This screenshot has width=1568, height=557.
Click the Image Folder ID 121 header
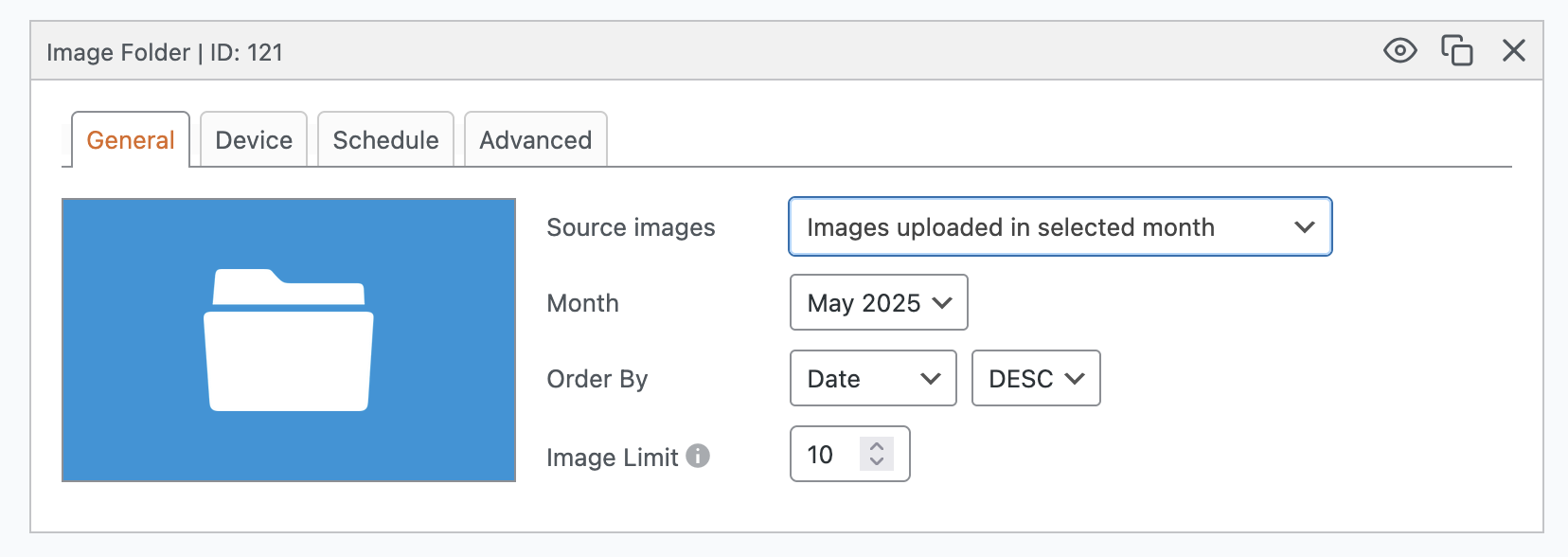pos(165,52)
